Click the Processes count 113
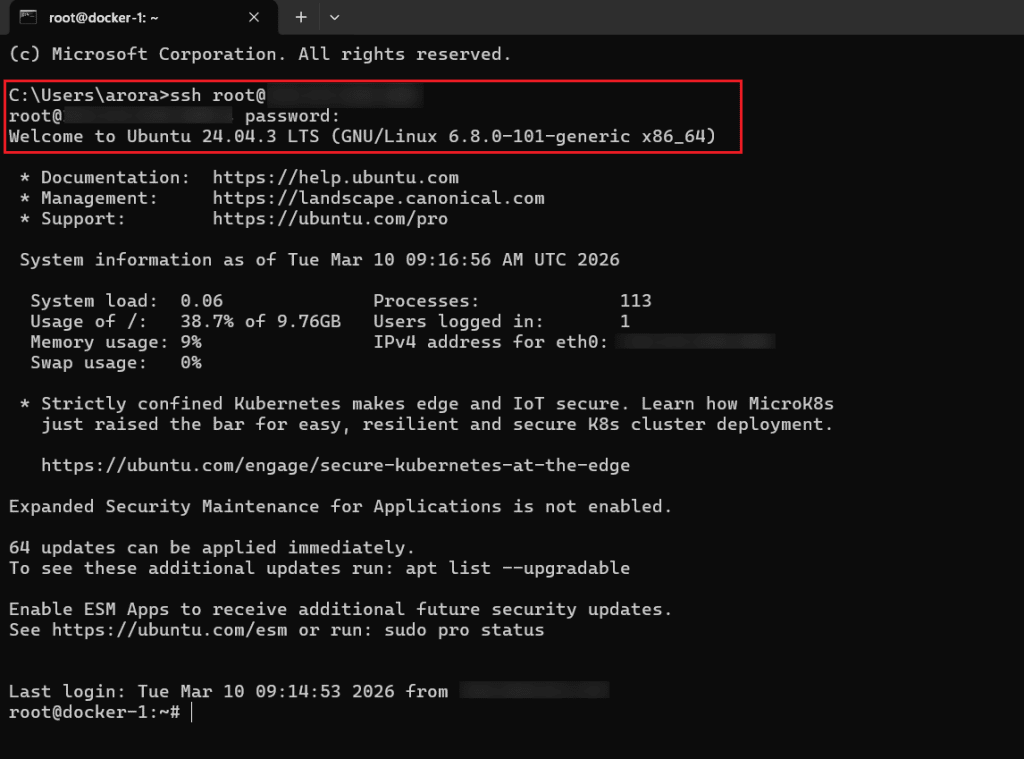 tap(635, 301)
